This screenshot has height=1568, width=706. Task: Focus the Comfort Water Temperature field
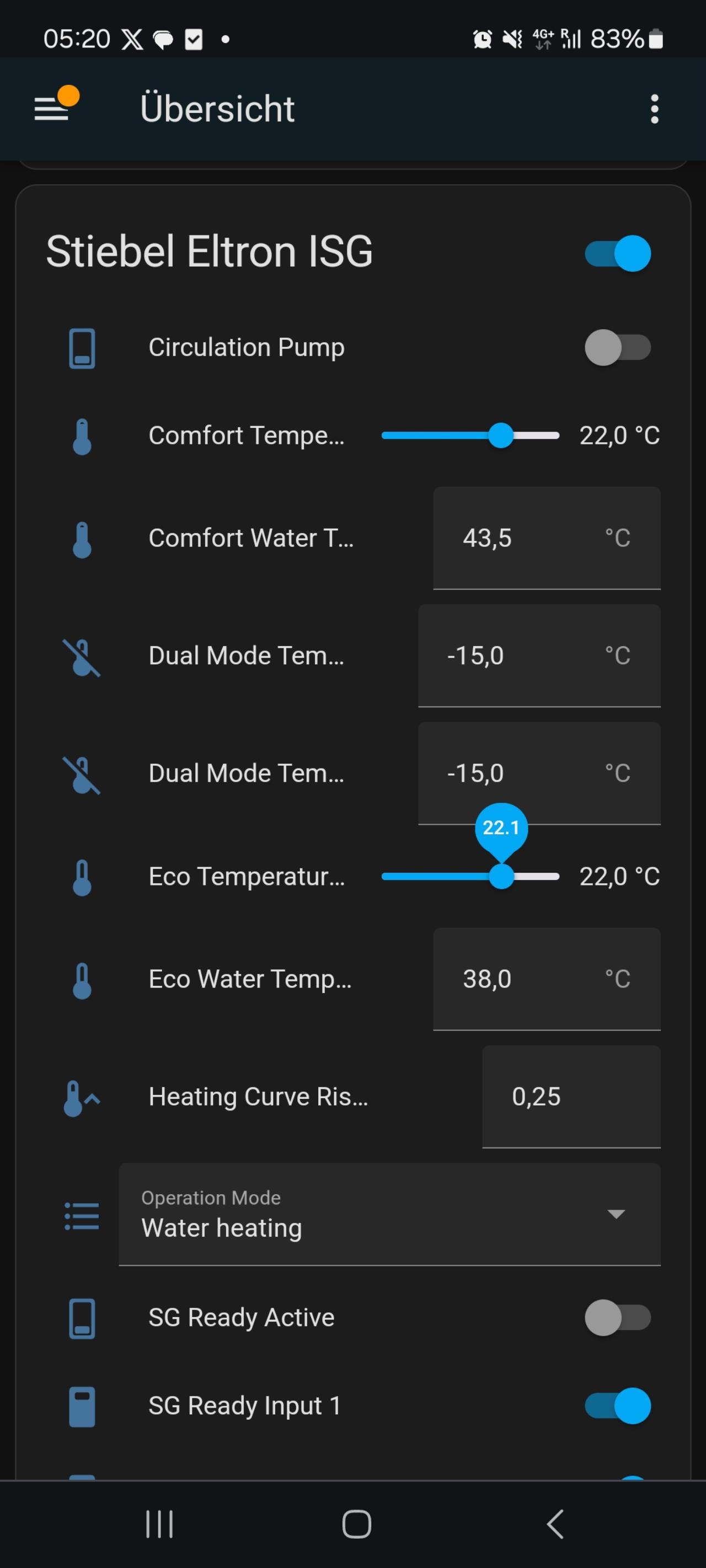click(x=546, y=538)
